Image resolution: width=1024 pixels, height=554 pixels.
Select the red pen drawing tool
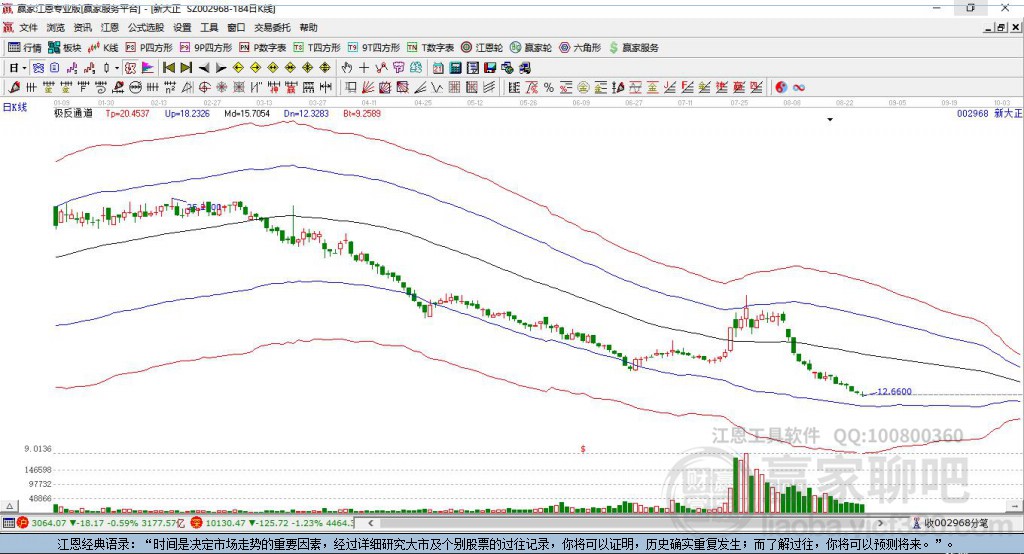coord(14,88)
